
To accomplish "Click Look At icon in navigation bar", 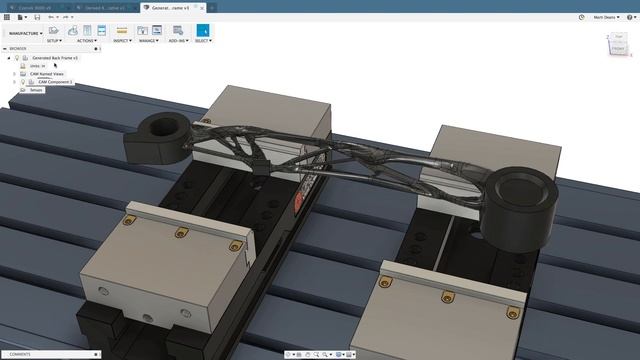I will 299,355.
